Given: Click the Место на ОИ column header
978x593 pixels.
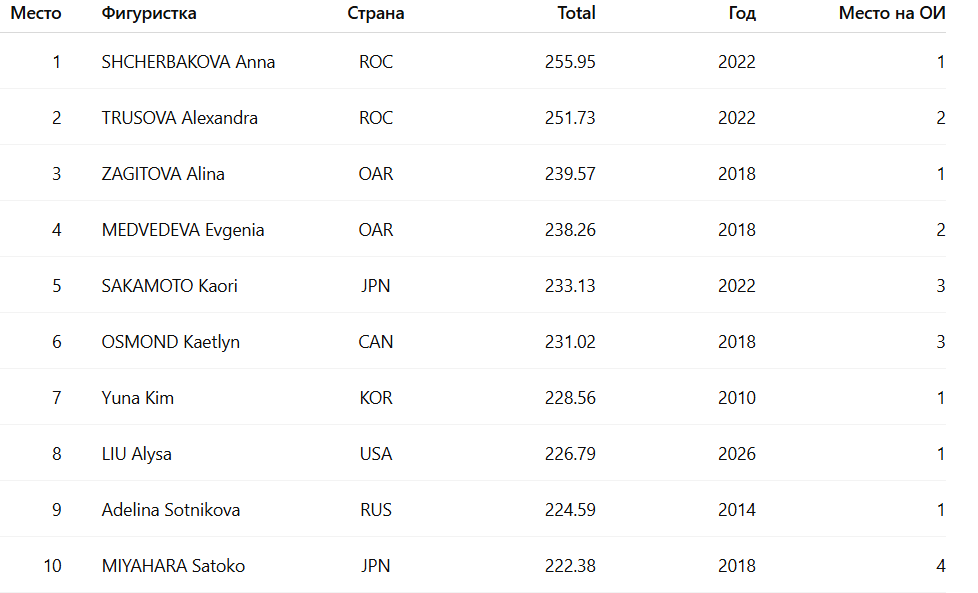Looking at the screenshot, I should [x=892, y=13].
